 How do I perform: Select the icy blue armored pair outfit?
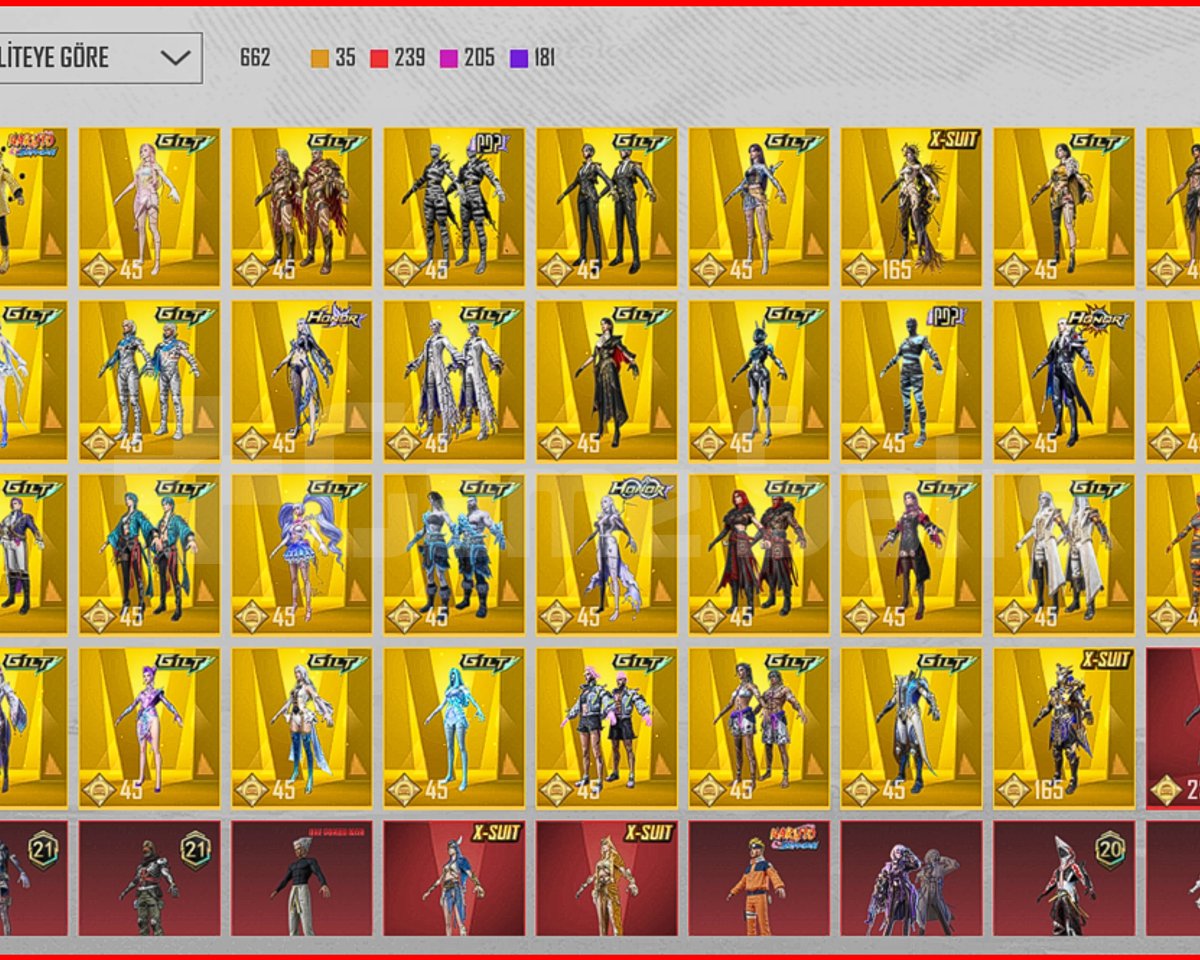[454, 555]
